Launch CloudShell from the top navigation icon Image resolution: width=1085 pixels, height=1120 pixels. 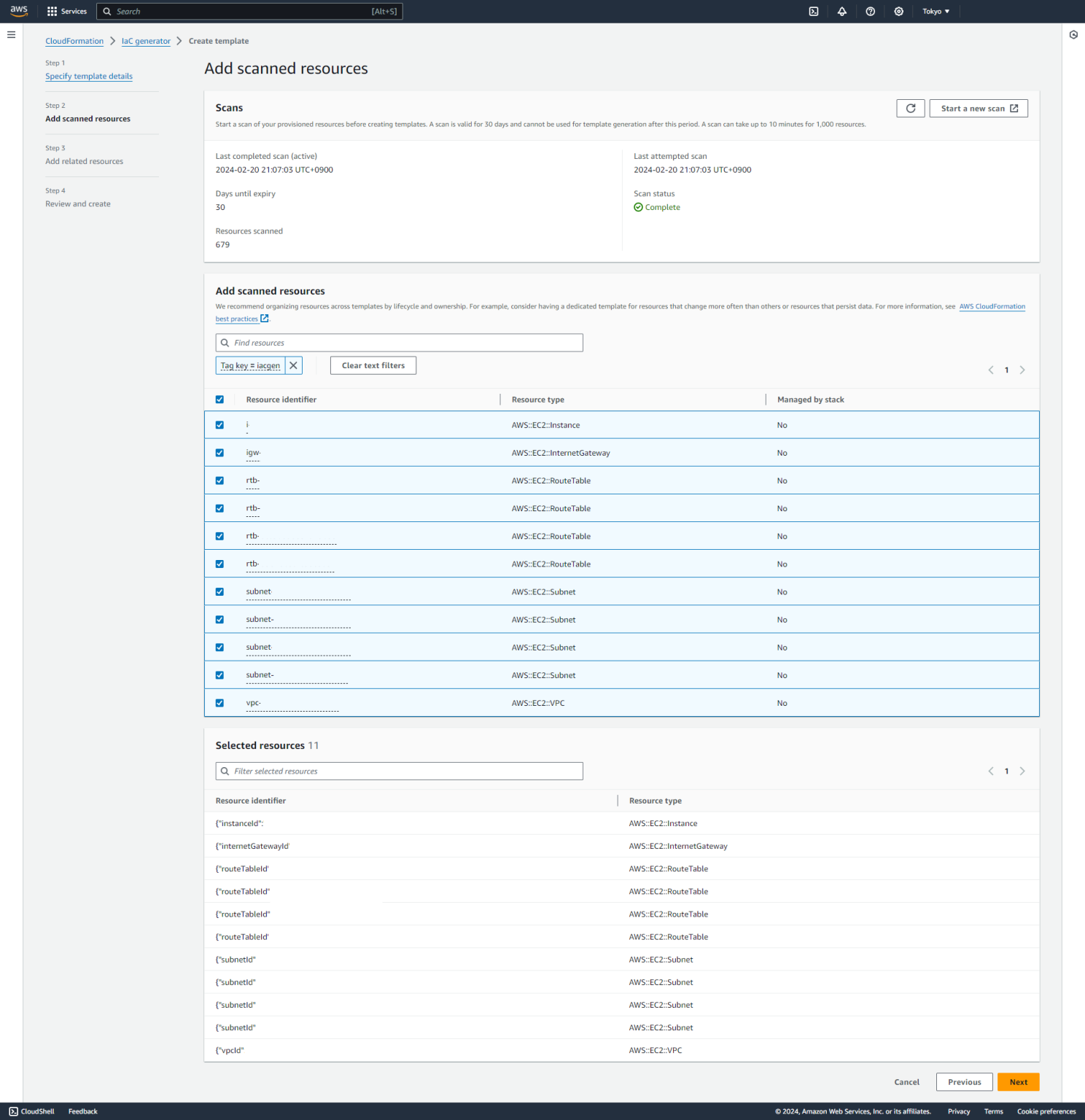[x=814, y=11]
